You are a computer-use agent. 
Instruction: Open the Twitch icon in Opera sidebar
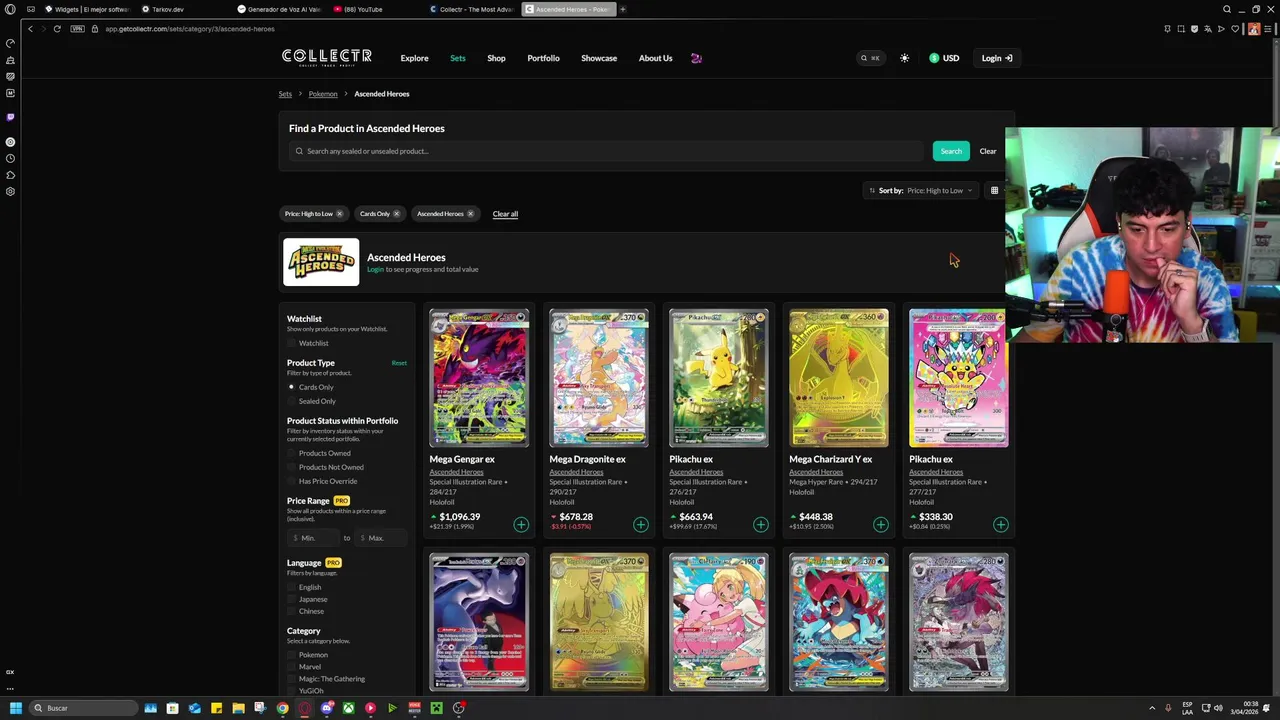[10, 117]
